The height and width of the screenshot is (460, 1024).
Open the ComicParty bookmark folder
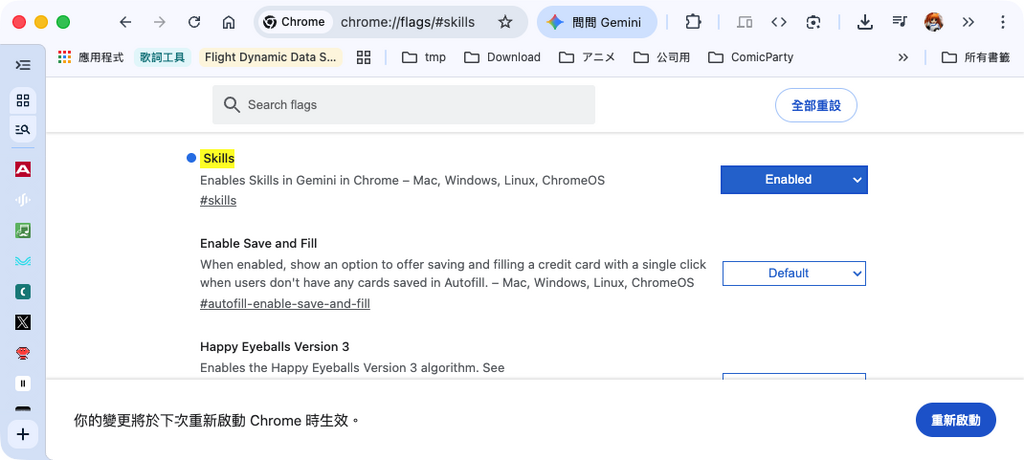[x=750, y=57]
